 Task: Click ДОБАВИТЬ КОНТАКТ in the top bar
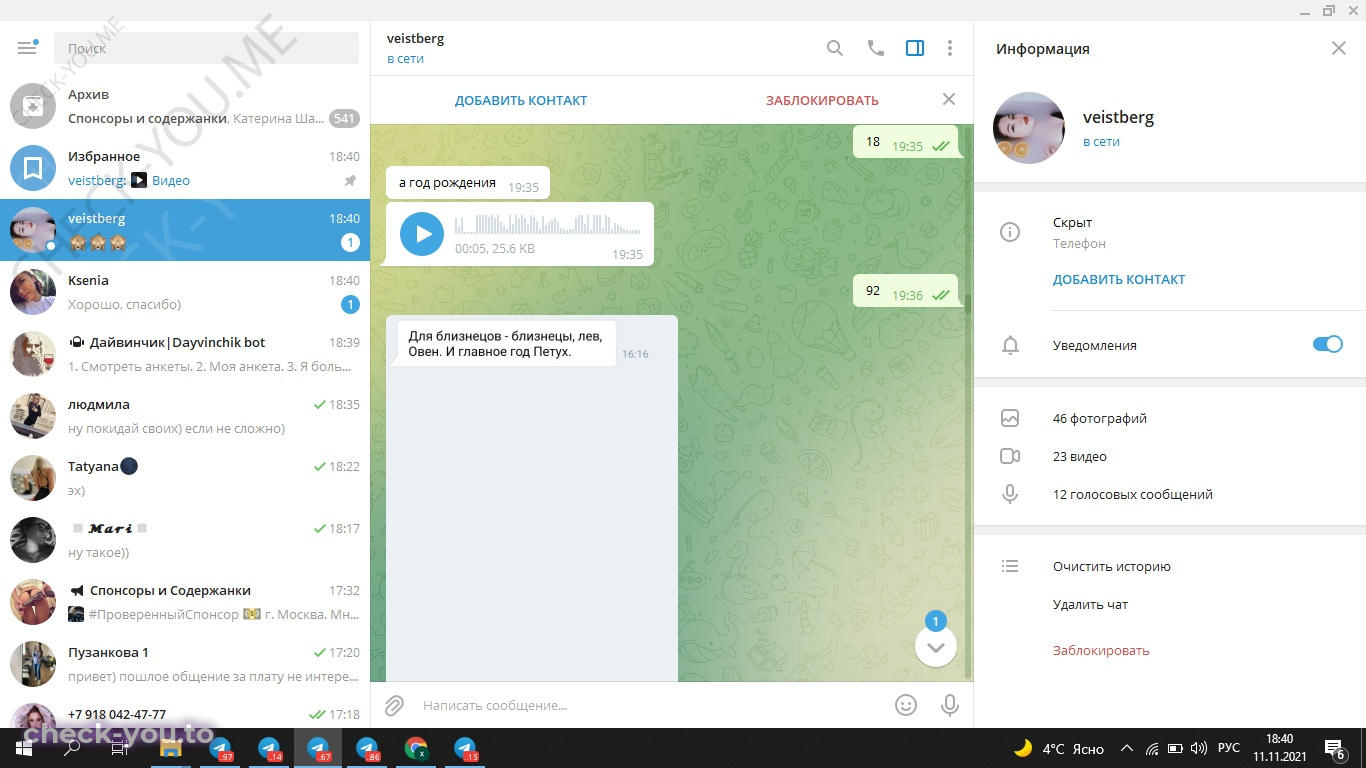(x=521, y=100)
